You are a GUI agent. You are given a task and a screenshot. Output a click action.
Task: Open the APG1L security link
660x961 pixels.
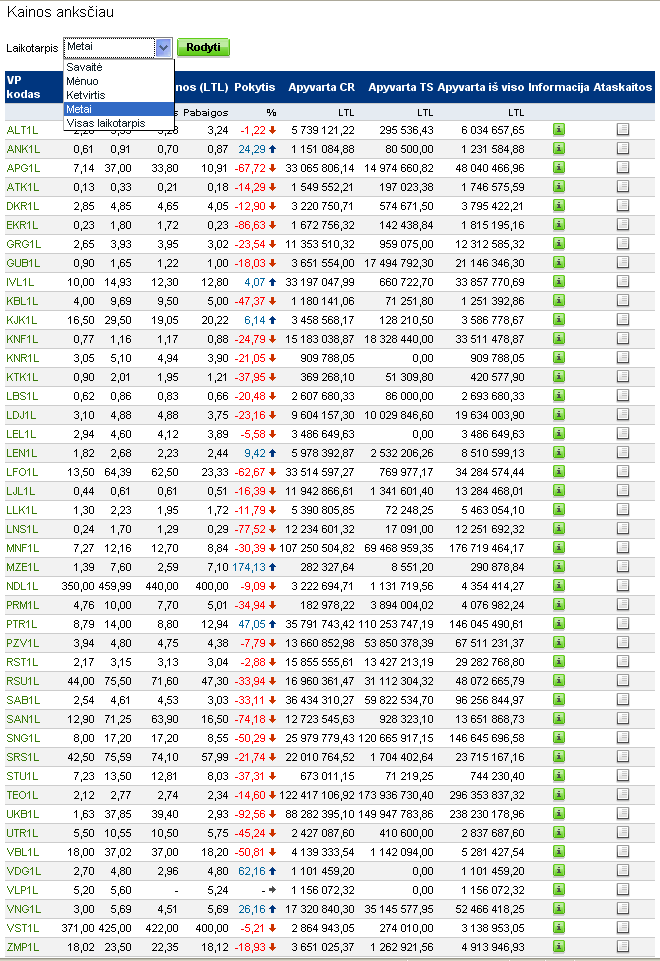(23, 168)
